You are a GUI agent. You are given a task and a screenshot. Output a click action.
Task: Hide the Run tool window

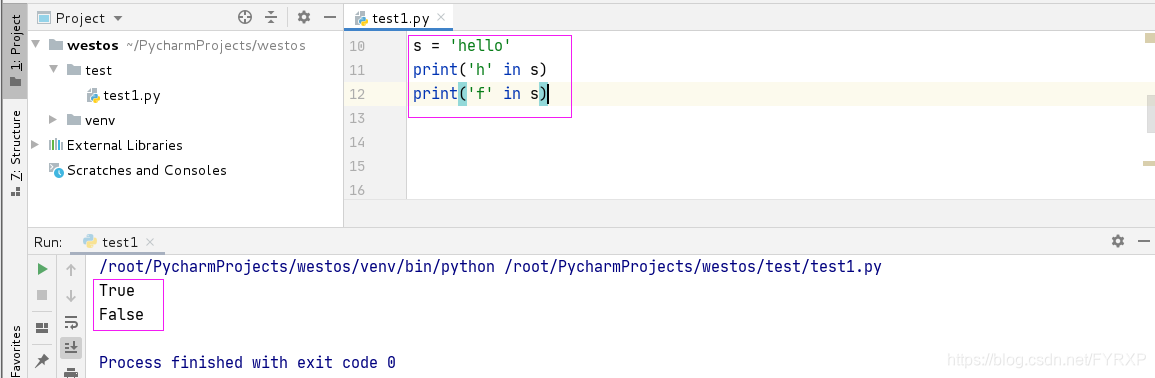coord(1143,241)
